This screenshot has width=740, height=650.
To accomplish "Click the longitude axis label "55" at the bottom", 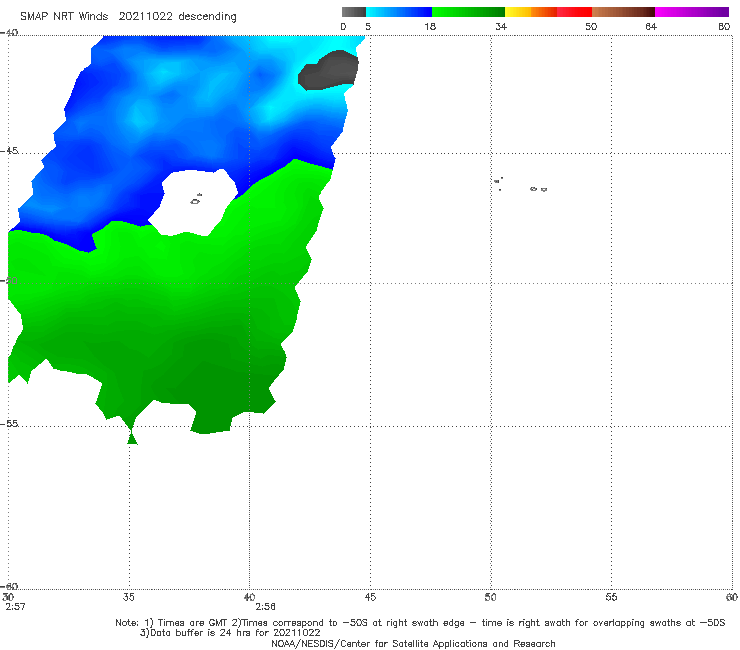I will pyautogui.click(x=611, y=598).
